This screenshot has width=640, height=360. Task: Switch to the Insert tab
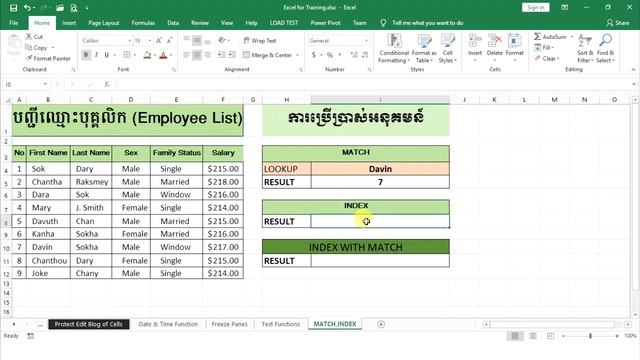[69, 23]
